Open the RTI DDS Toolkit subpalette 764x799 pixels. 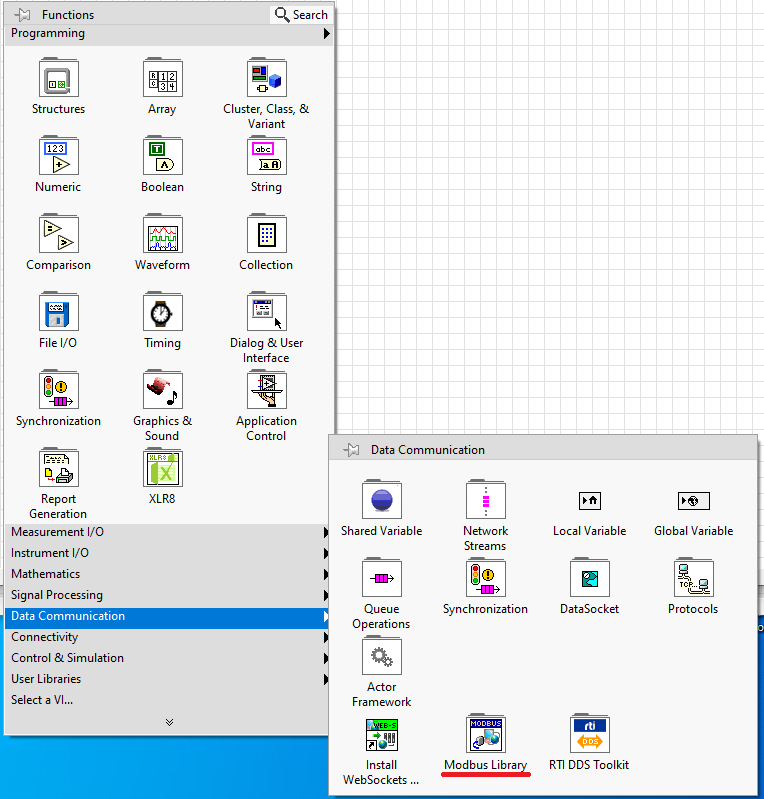pyautogui.click(x=590, y=734)
